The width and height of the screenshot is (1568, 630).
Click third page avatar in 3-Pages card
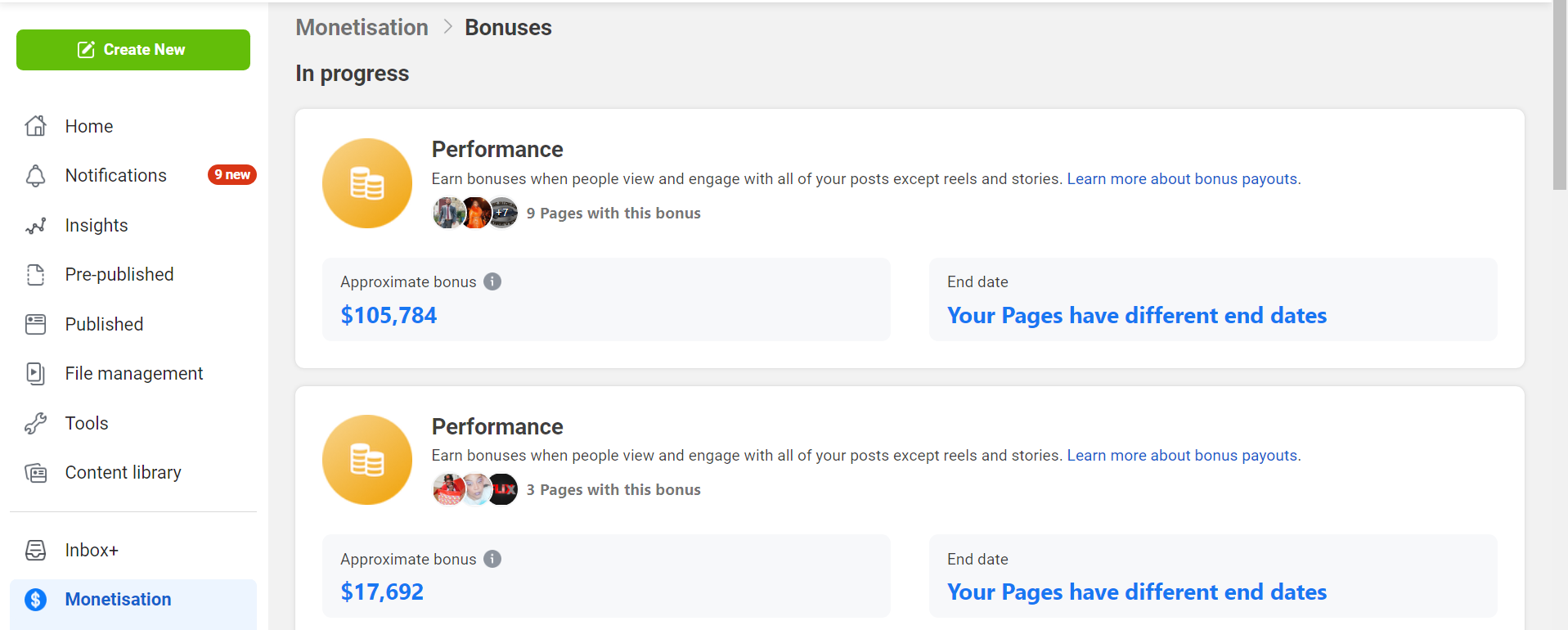[503, 489]
